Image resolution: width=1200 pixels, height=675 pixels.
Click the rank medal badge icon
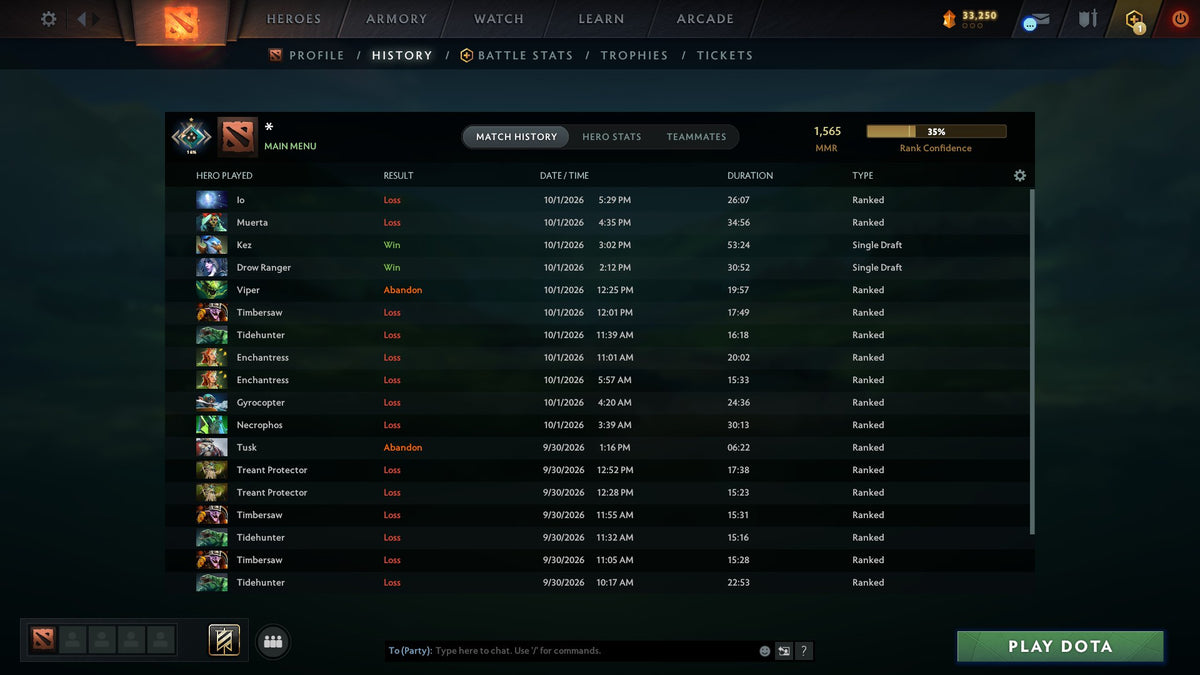[190, 137]
